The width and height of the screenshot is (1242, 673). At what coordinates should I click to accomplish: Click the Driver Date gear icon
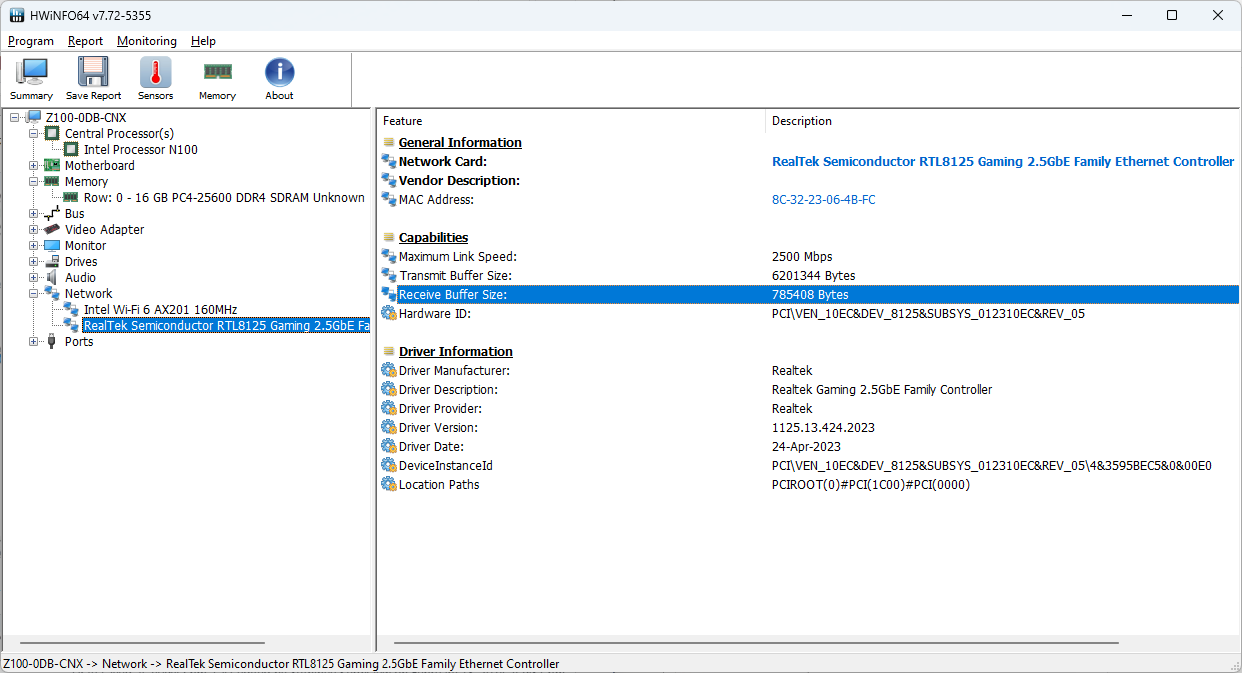pyautogui.click(x=389, y=446)
